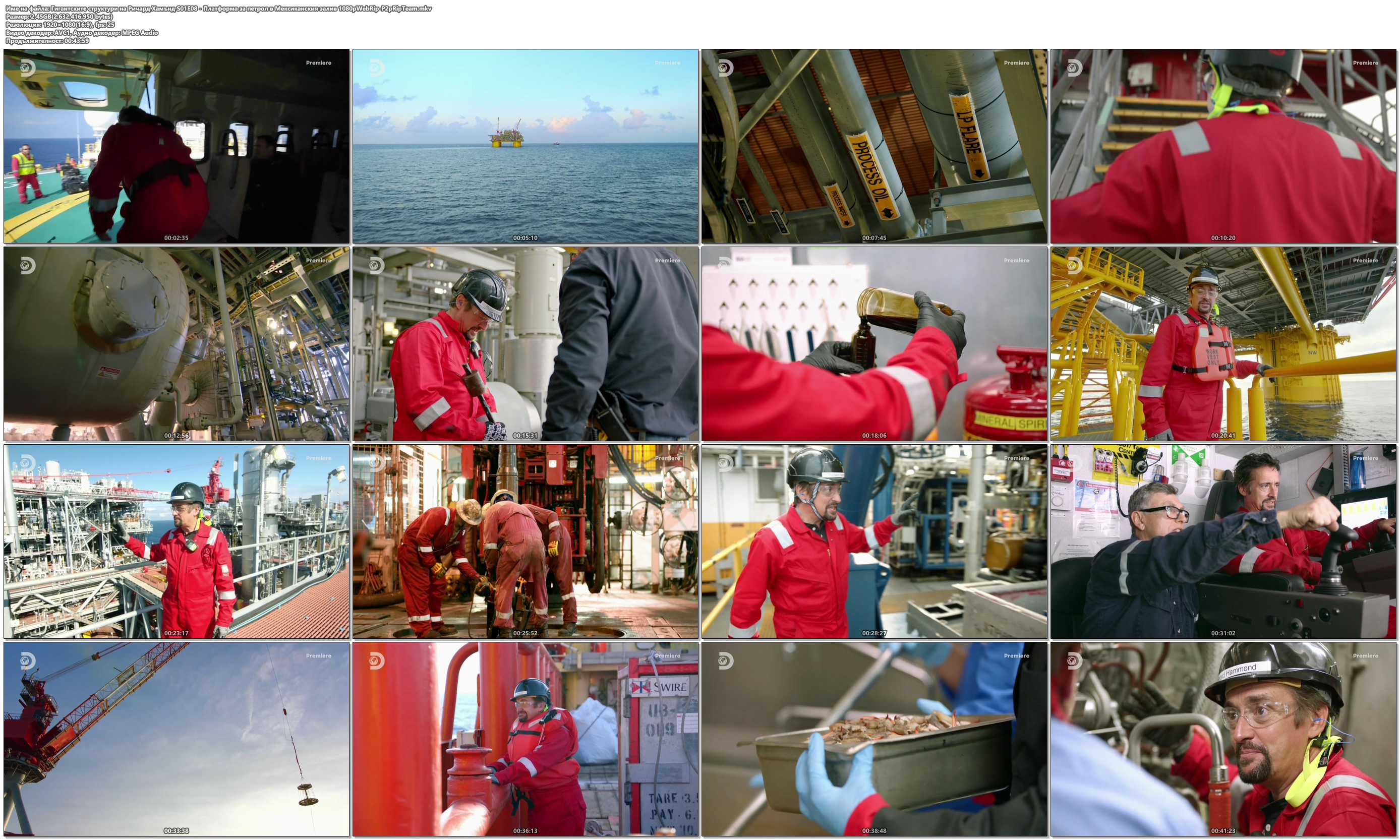Select the seafood tray thumbnail at 00:38:48
The image size is (1400, 840).
click(x=874, y=739)
